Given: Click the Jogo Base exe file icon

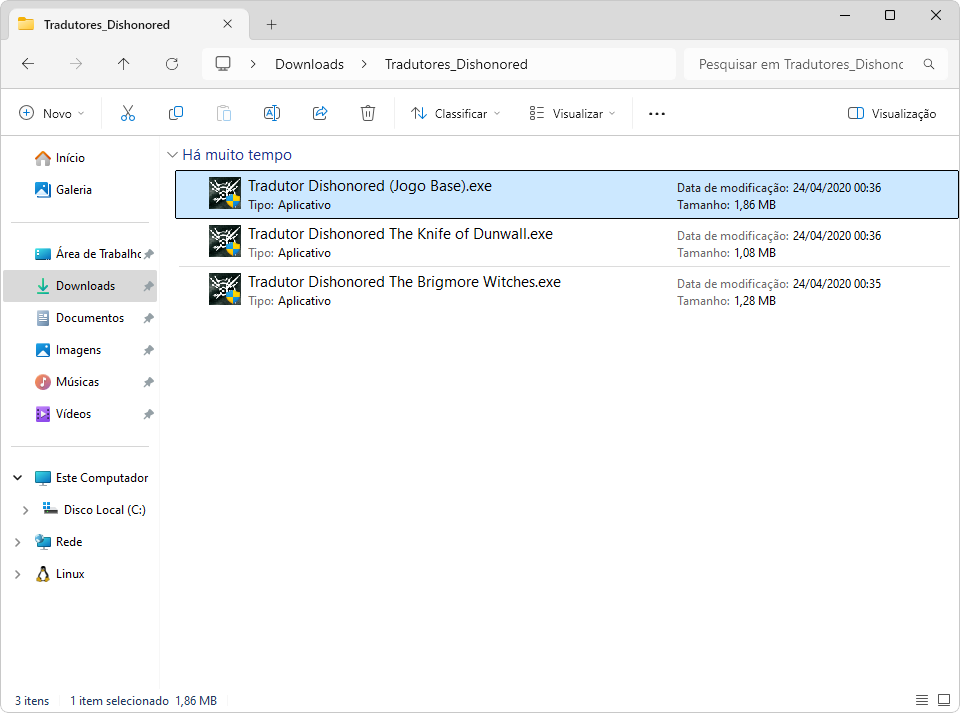Looking at the screenshot, I should coord(225,193).
